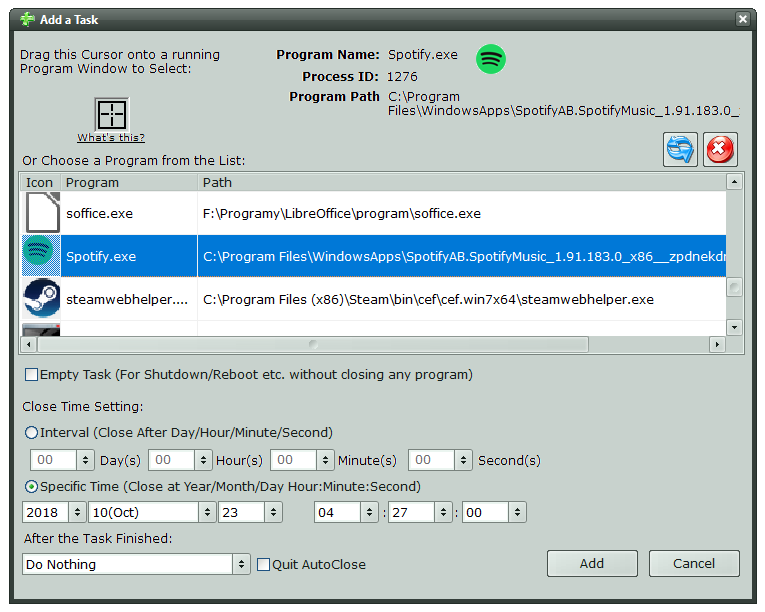Adjust the year 2018 spinner arrows
765x612 pixels.
[x=77, y=512]
